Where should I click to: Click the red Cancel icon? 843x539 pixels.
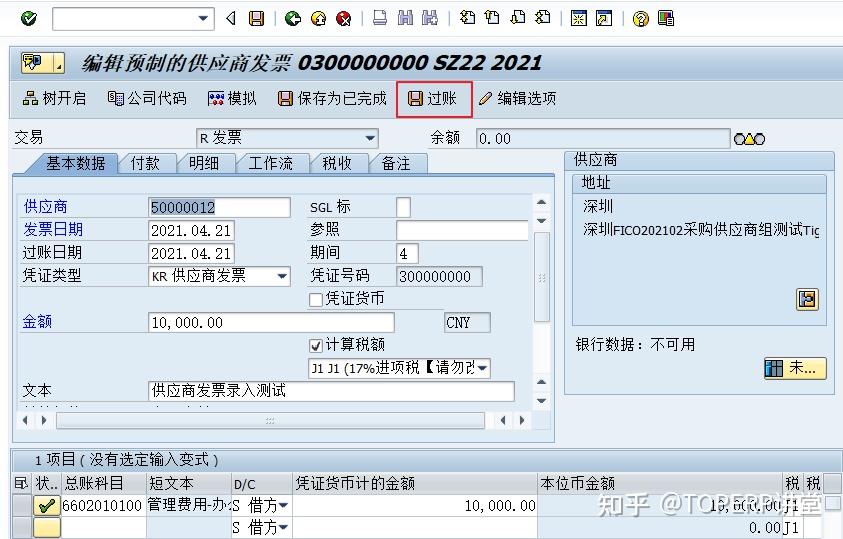(x=344, y=19)
